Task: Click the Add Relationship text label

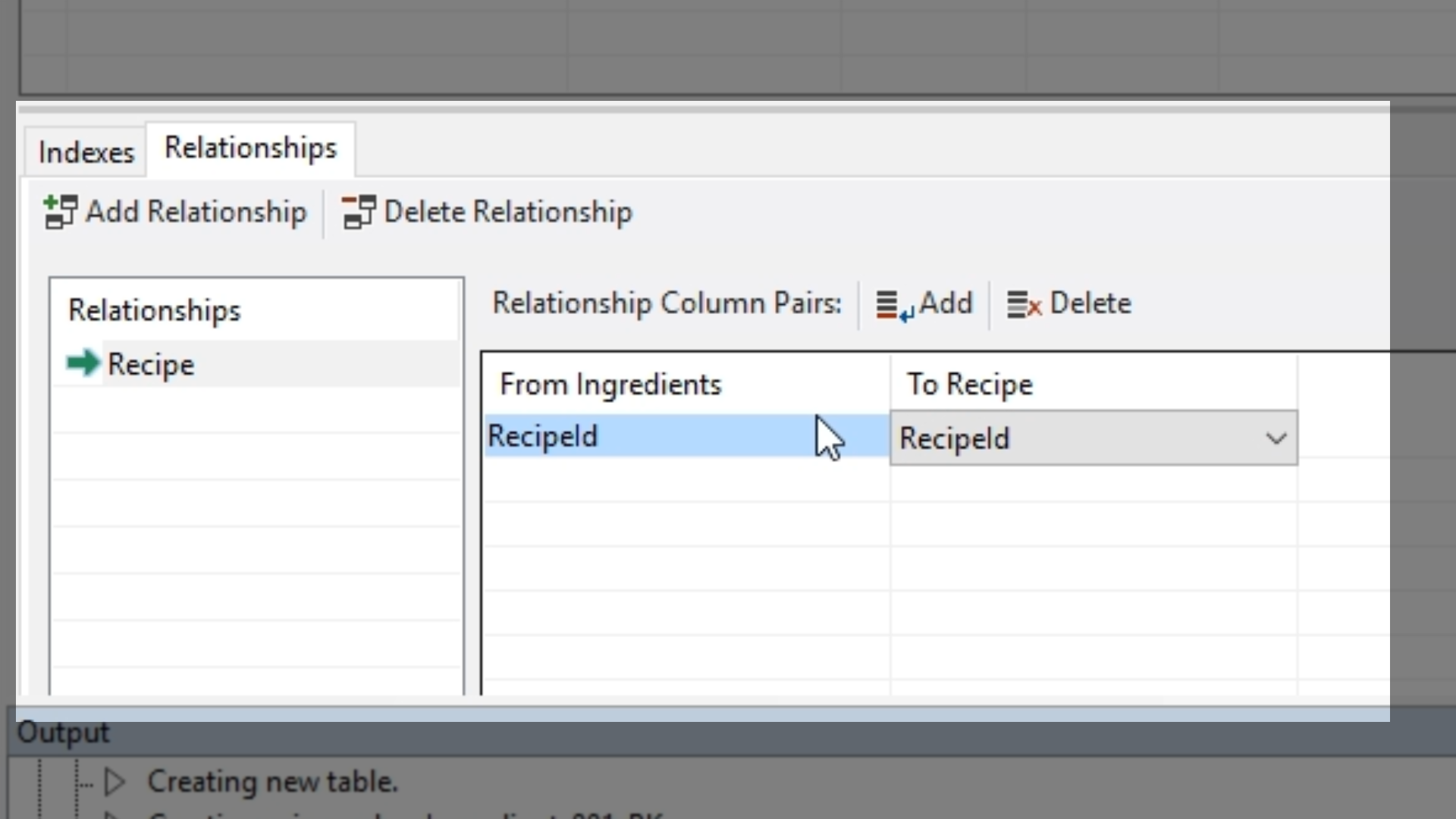Action: coord(196,212)
